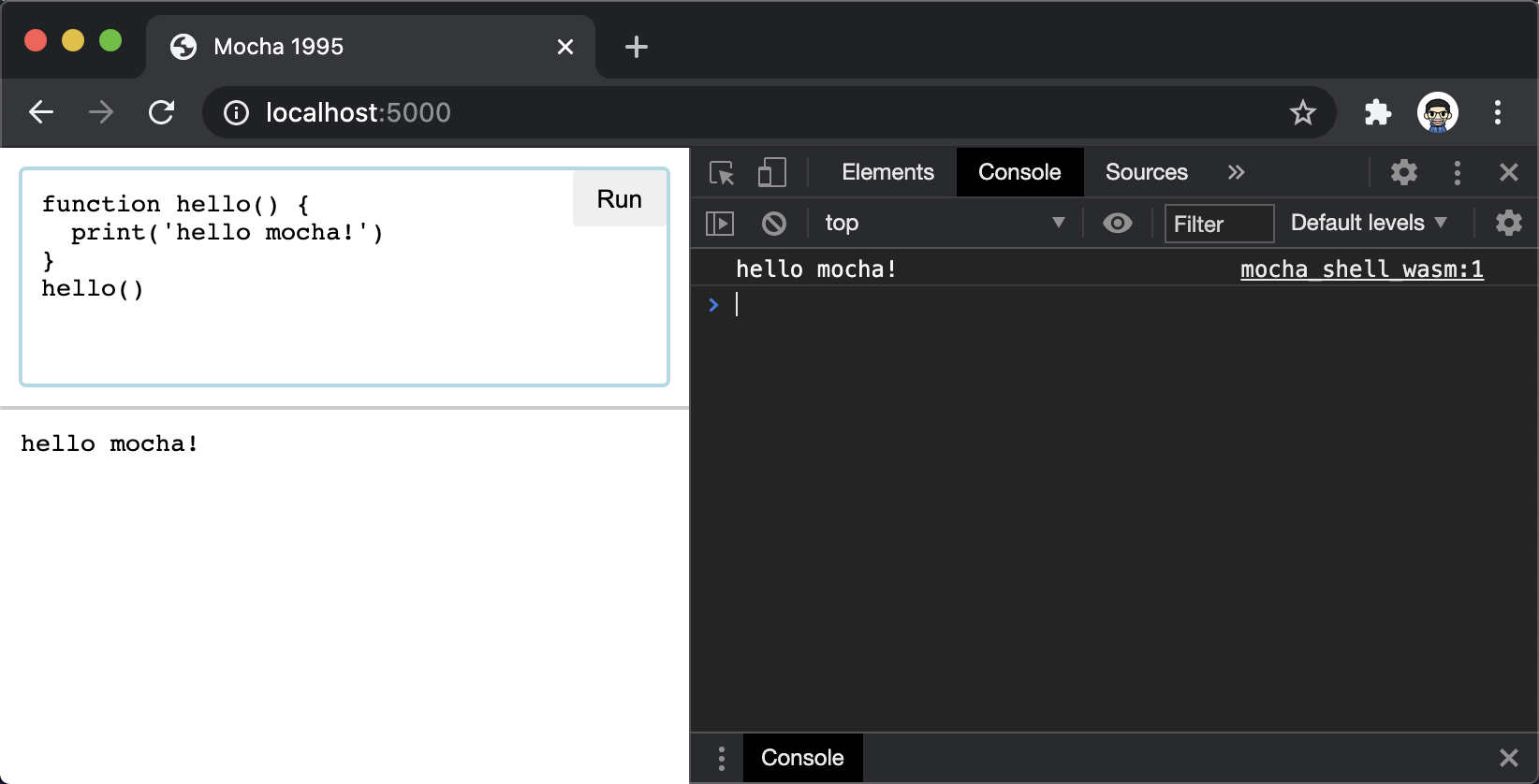Open the drawer three-dot menu
1539x784 pixels.
click(x=721, y=758)
